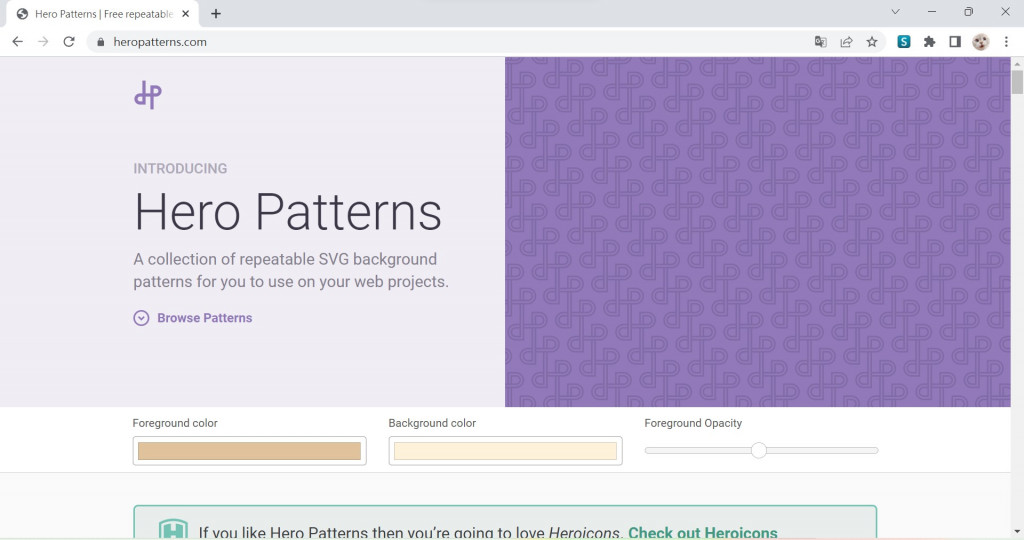Screen dimensions: 1024x540
Task: Click the Heroicons logo in the banner
Action: (173, 530)
